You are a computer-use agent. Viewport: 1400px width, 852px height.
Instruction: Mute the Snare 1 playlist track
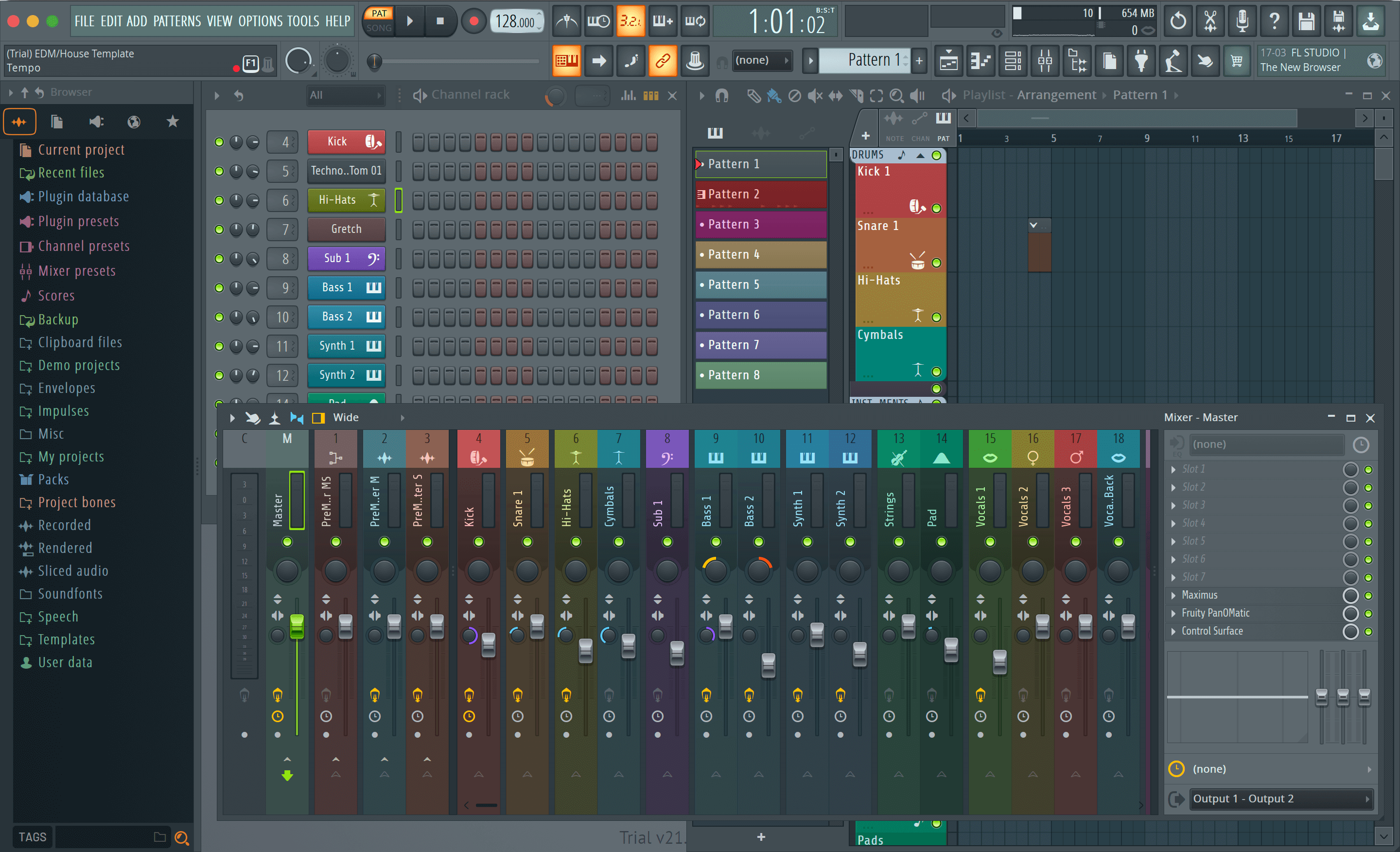pos(936,263)
